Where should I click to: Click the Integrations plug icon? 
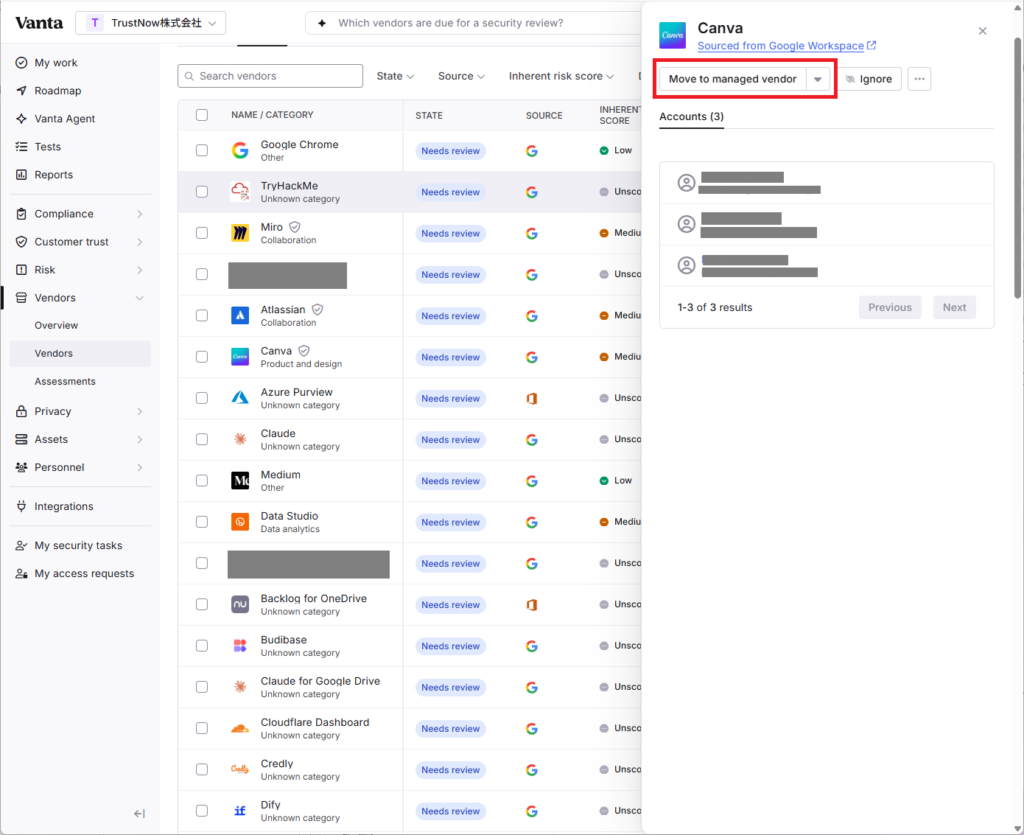(22, 507)
